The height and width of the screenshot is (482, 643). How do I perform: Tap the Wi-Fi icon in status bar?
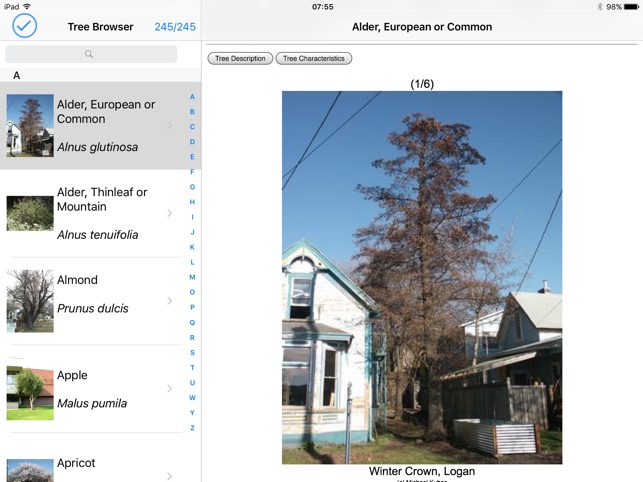tap(27, 7)
